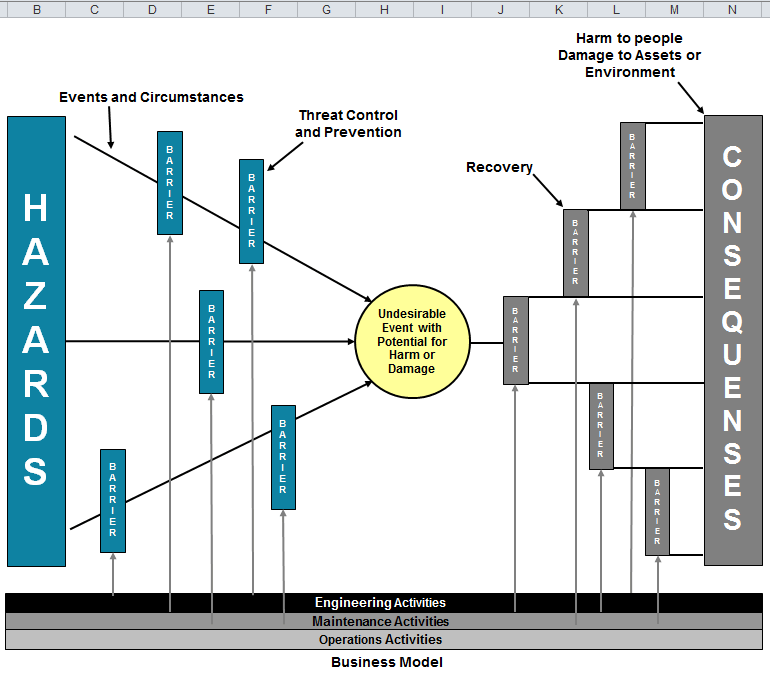
Task: Select the gray CONSEQUENSES block
Action: tap(733, 340)
